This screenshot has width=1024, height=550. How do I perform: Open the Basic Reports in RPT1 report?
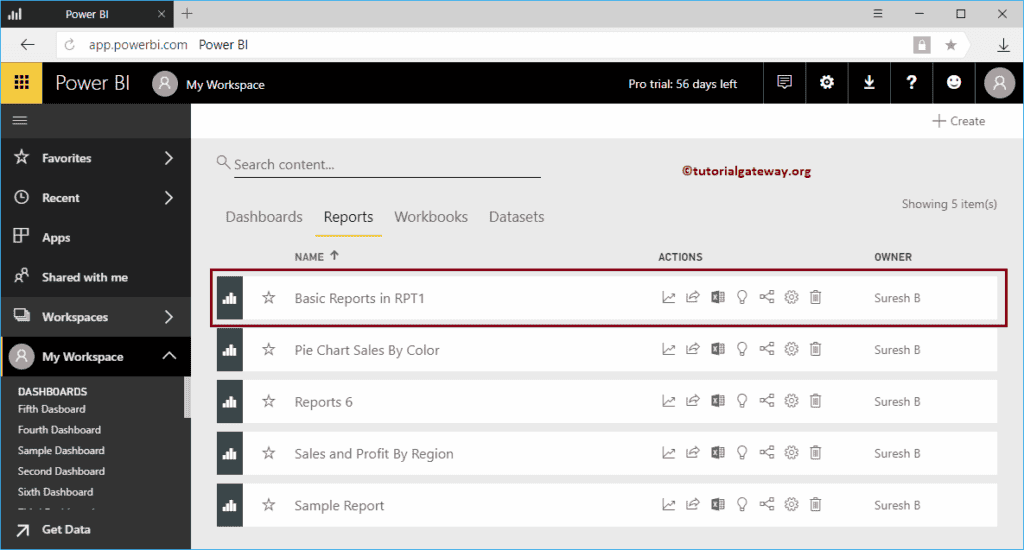359,299
